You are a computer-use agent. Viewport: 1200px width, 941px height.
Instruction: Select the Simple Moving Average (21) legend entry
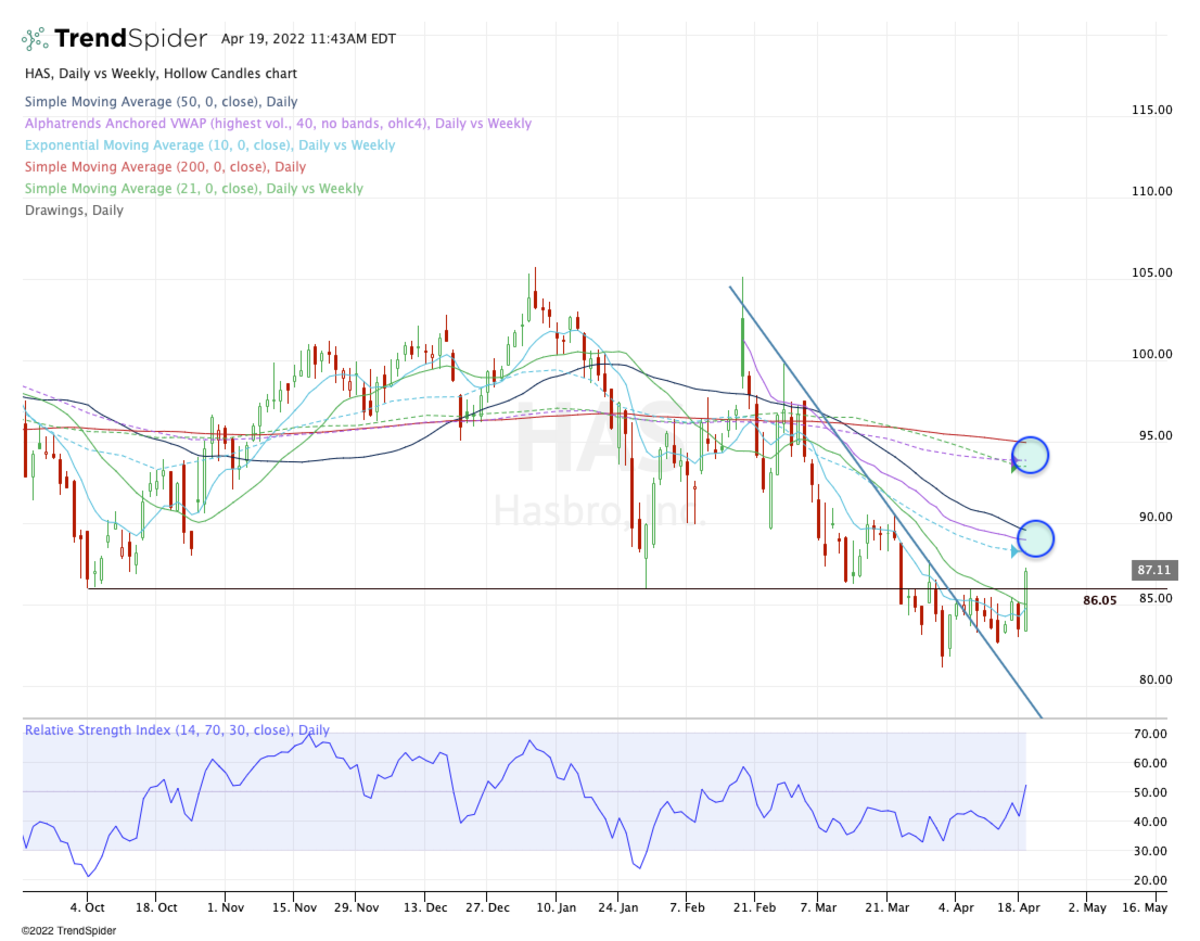click(x=194, y=188)
